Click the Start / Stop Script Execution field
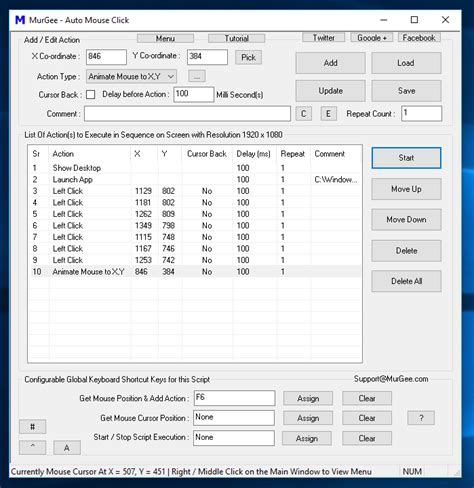This screenshot has width=474, height=488. point(234,438)
